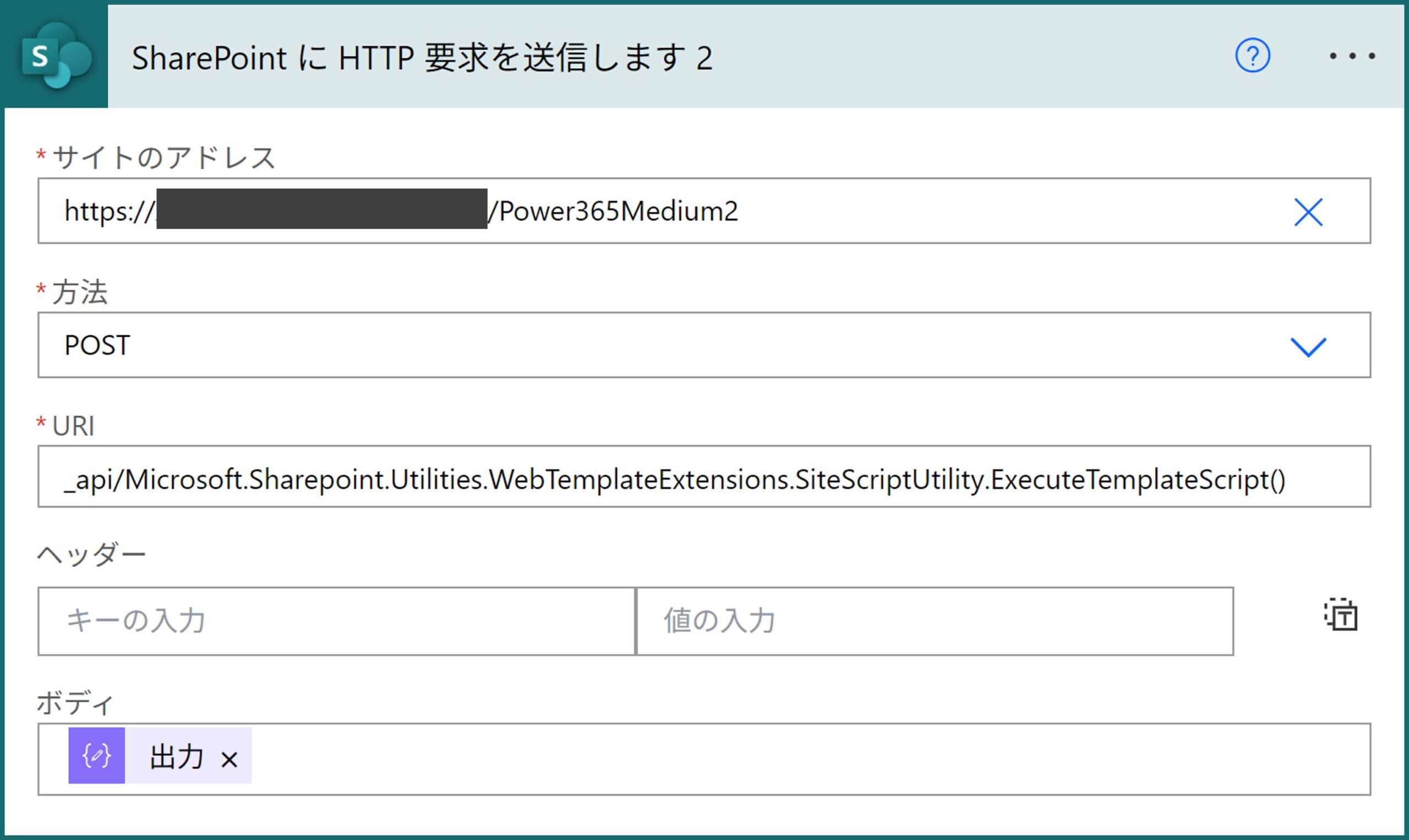The image size is (1409, 840).
Task: Click the 値の入力 header value field
Action: pyautogui.click(x=935, y=622)
